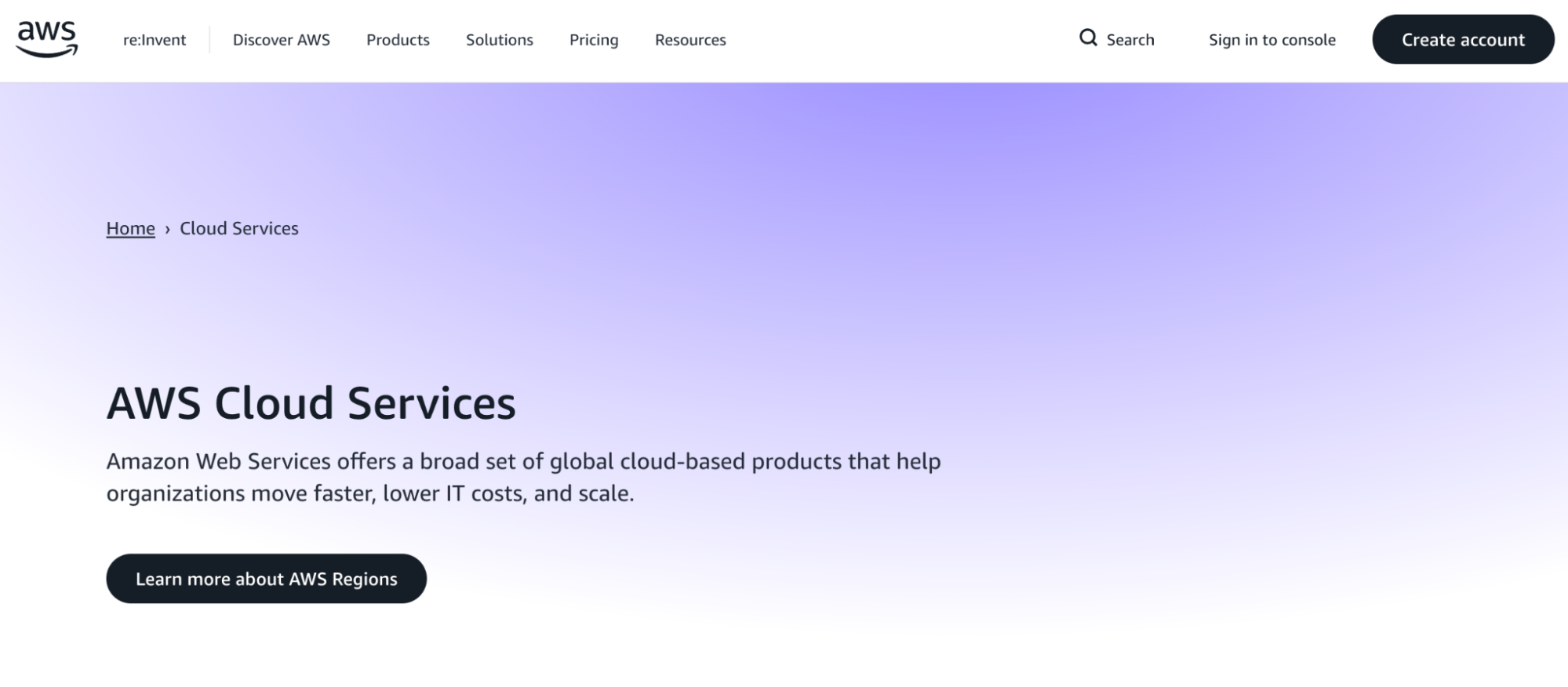Screen dimensions: 1568x687
Task: Expand the Discover AWS menu
Action: [281, 40]
